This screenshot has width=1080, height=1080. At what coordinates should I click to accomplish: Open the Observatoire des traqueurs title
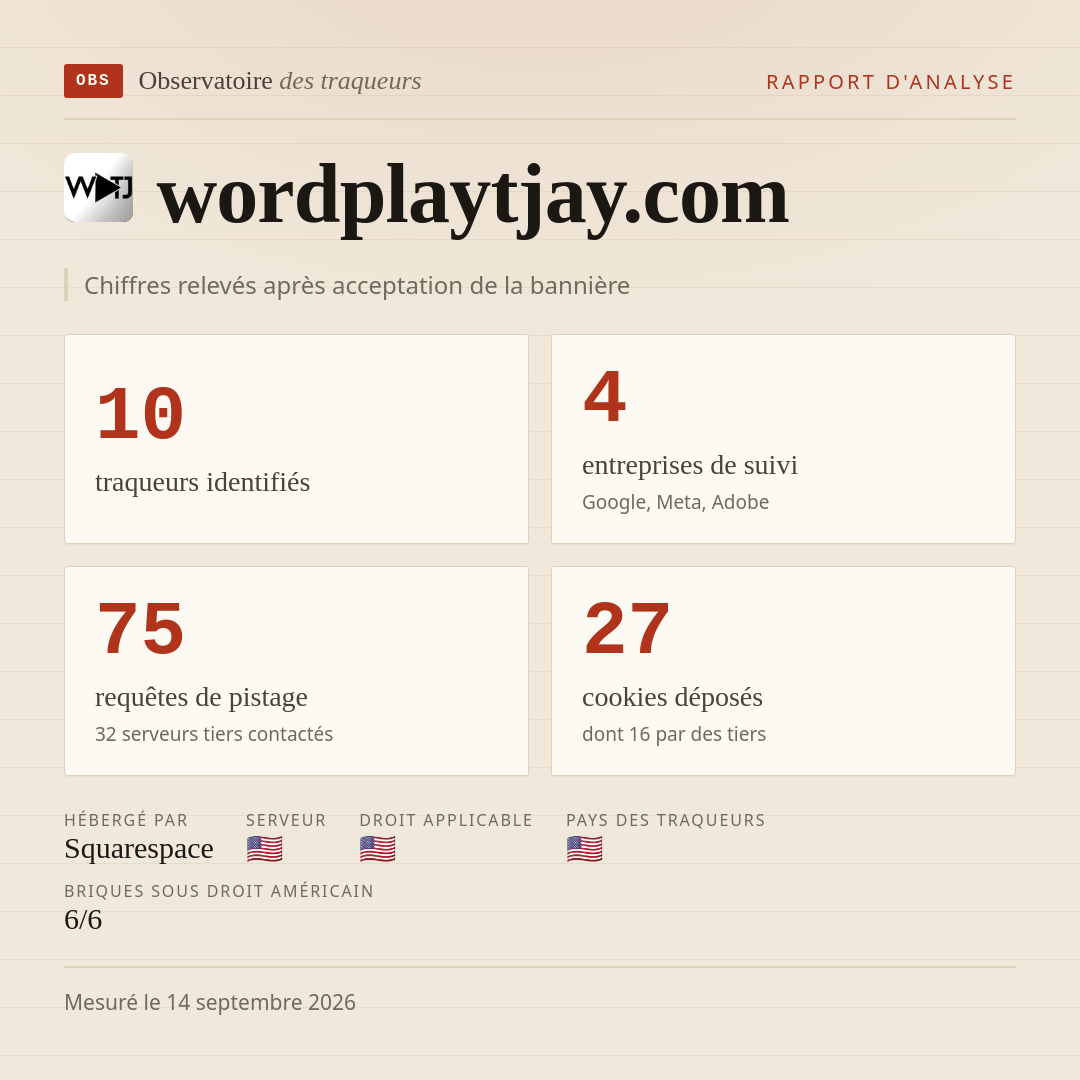280,81
